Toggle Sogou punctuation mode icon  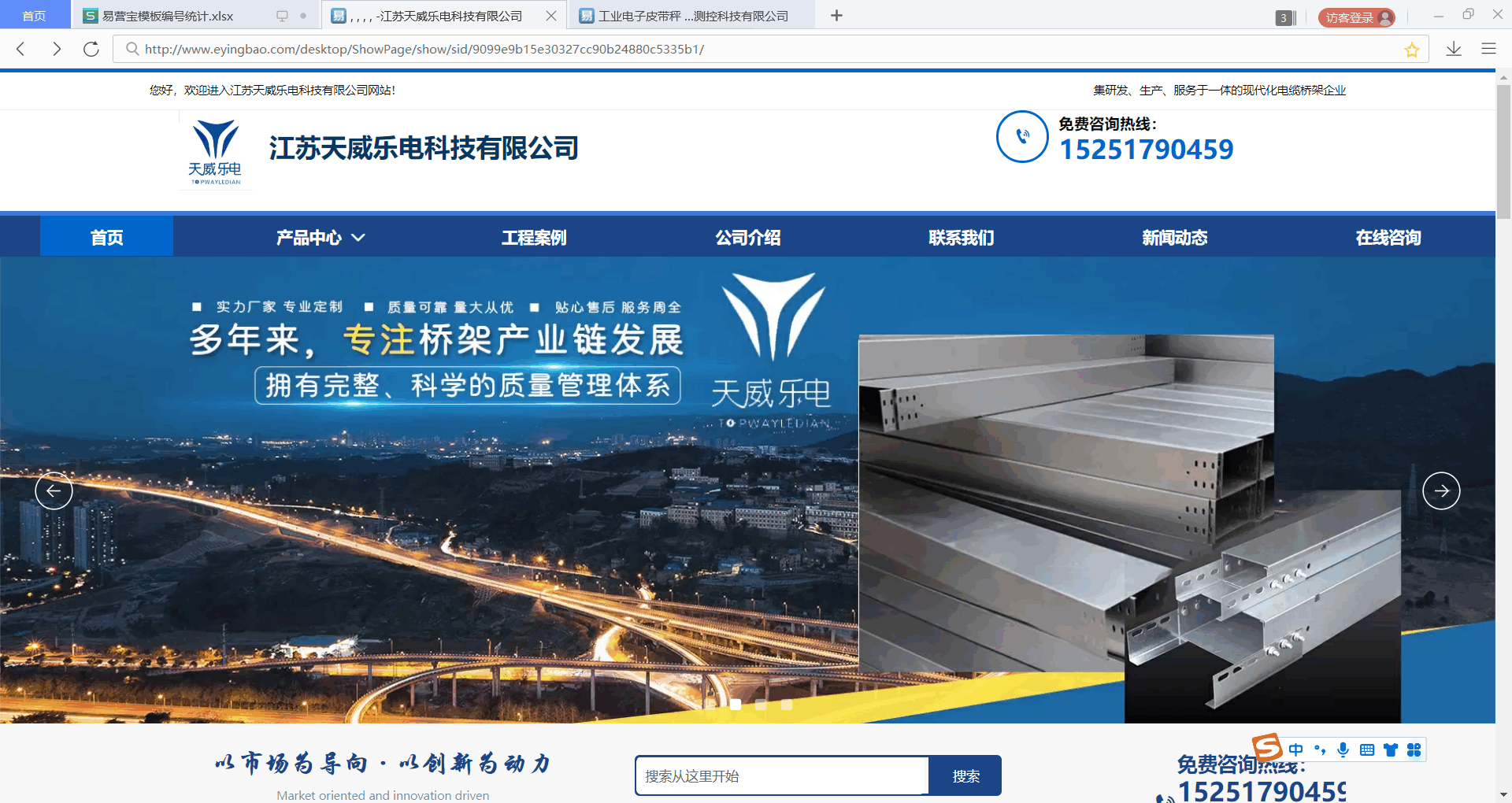click(1320, 749)
